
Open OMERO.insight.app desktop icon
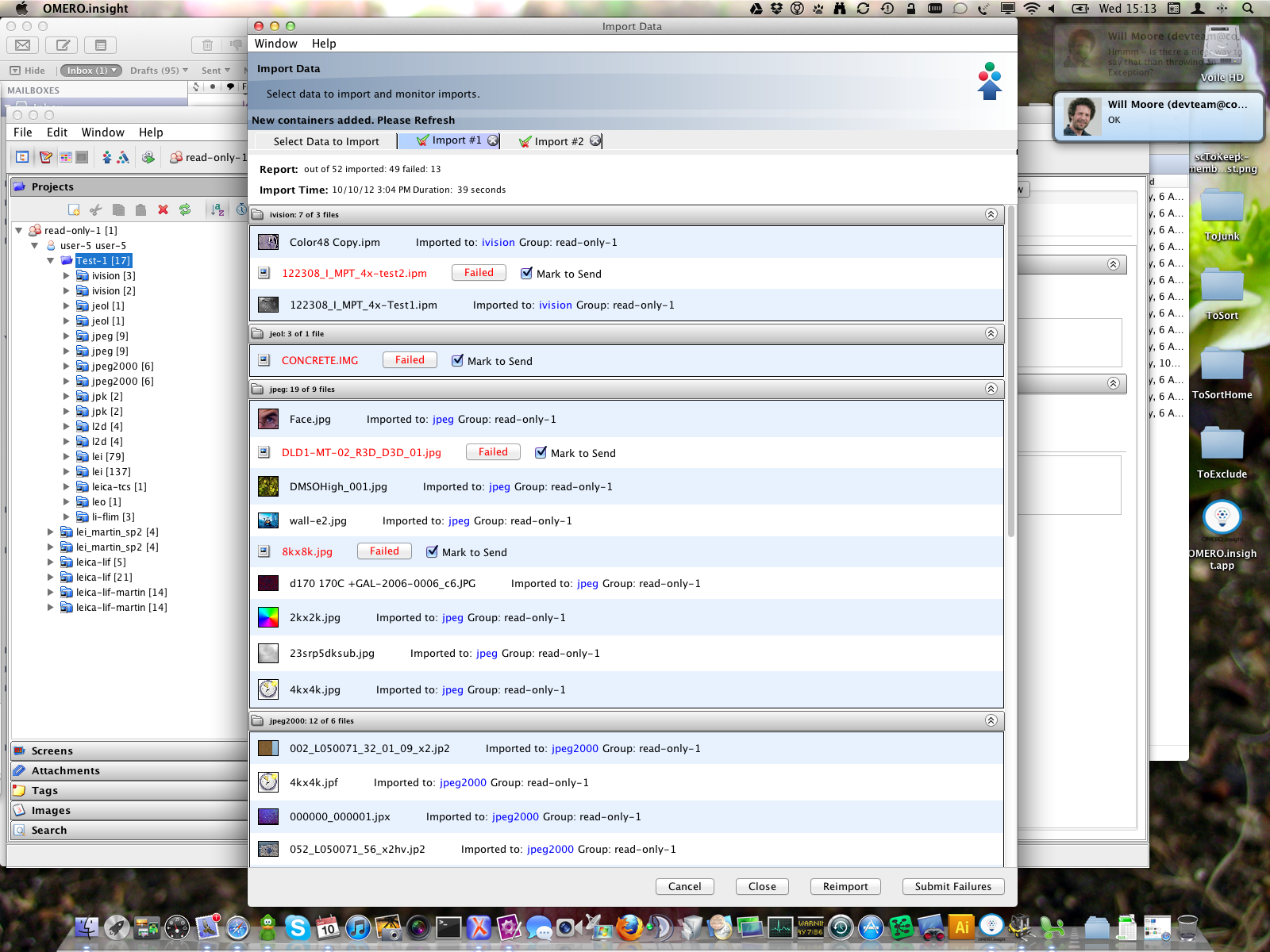1222,518
